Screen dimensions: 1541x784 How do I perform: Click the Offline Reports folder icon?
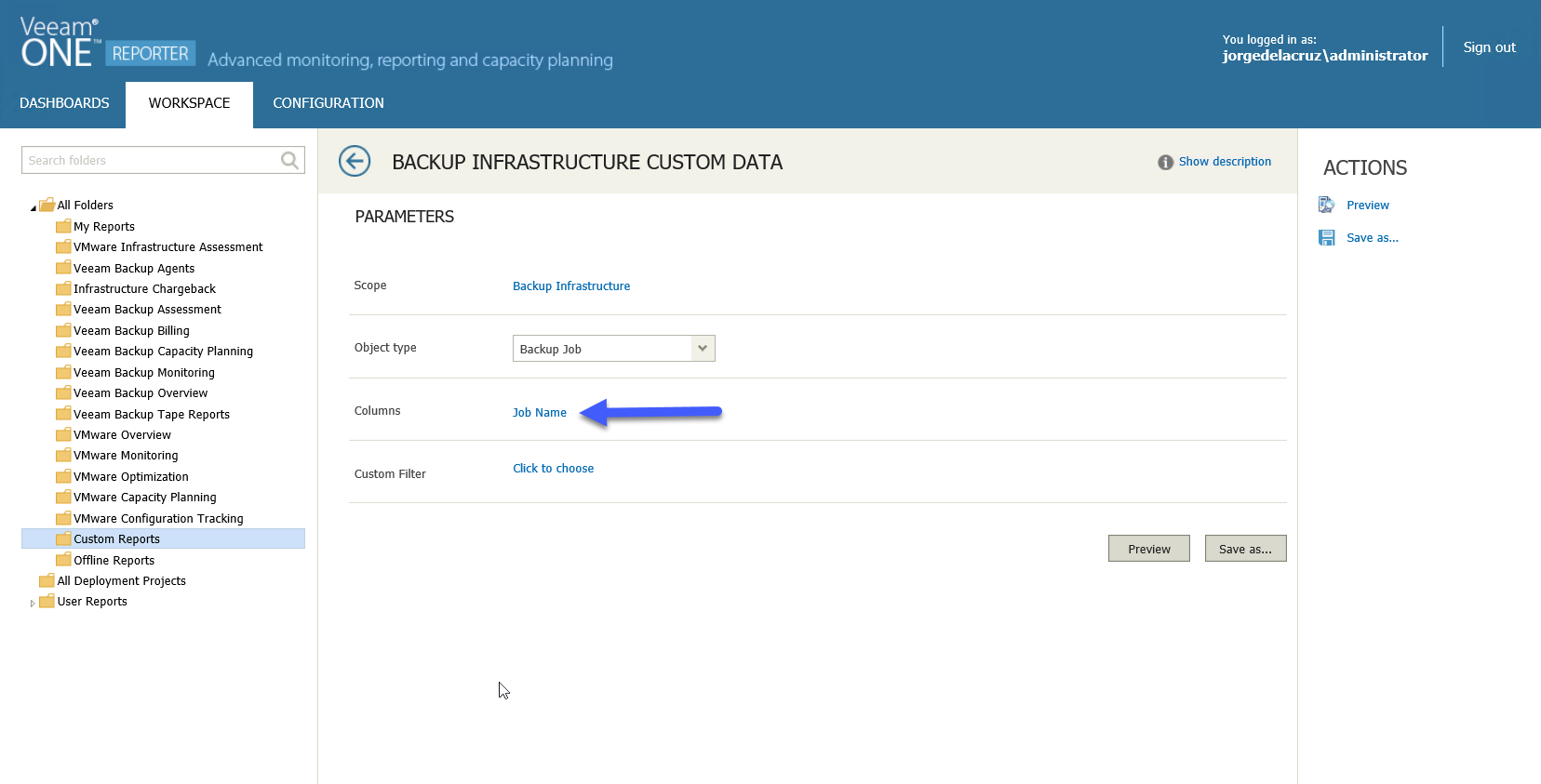click(x=63, y=560)
